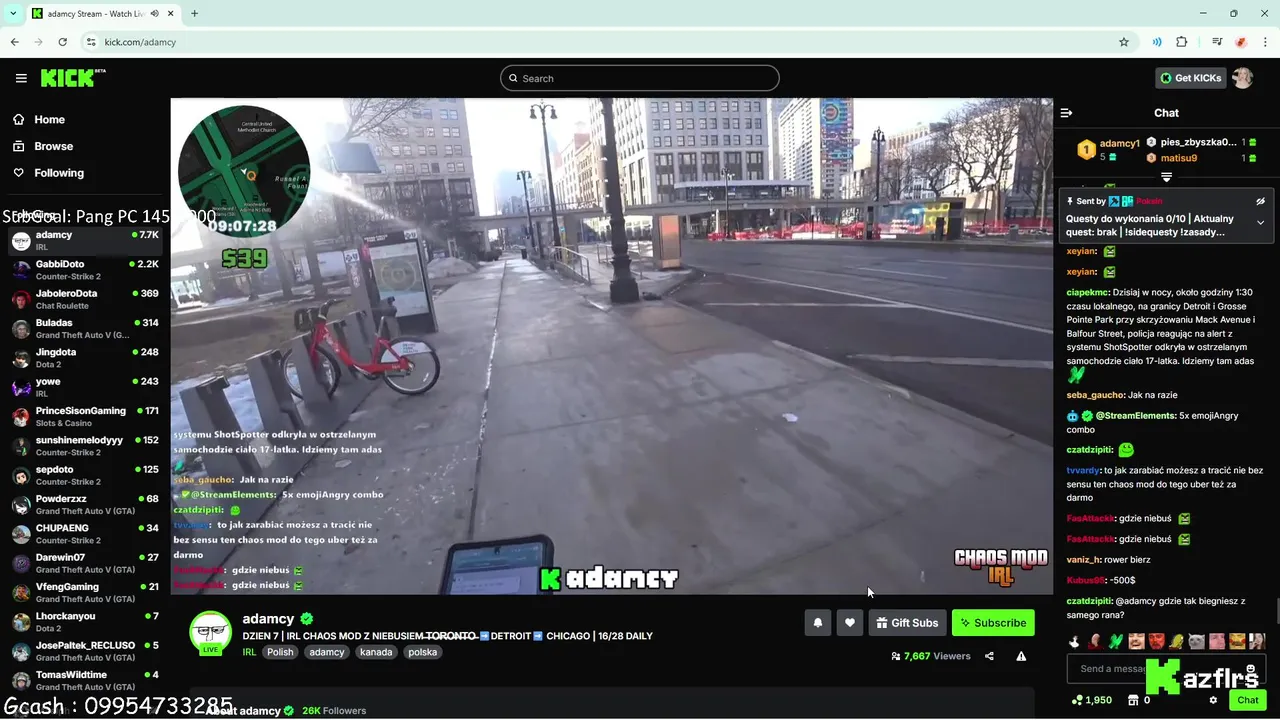Screen dimensions: 1280x720
Task: Open yowe channel in sidebar
Action: pyautogui.click(x=85, y=387)
